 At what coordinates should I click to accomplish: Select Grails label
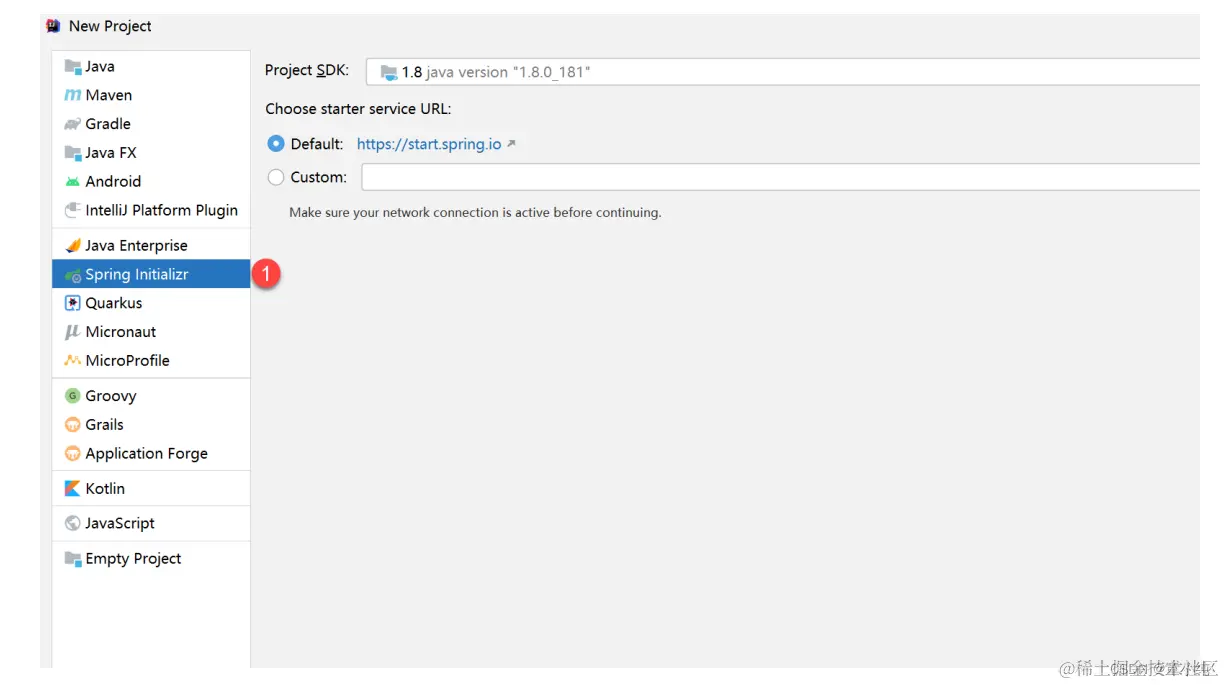[105, 425]
